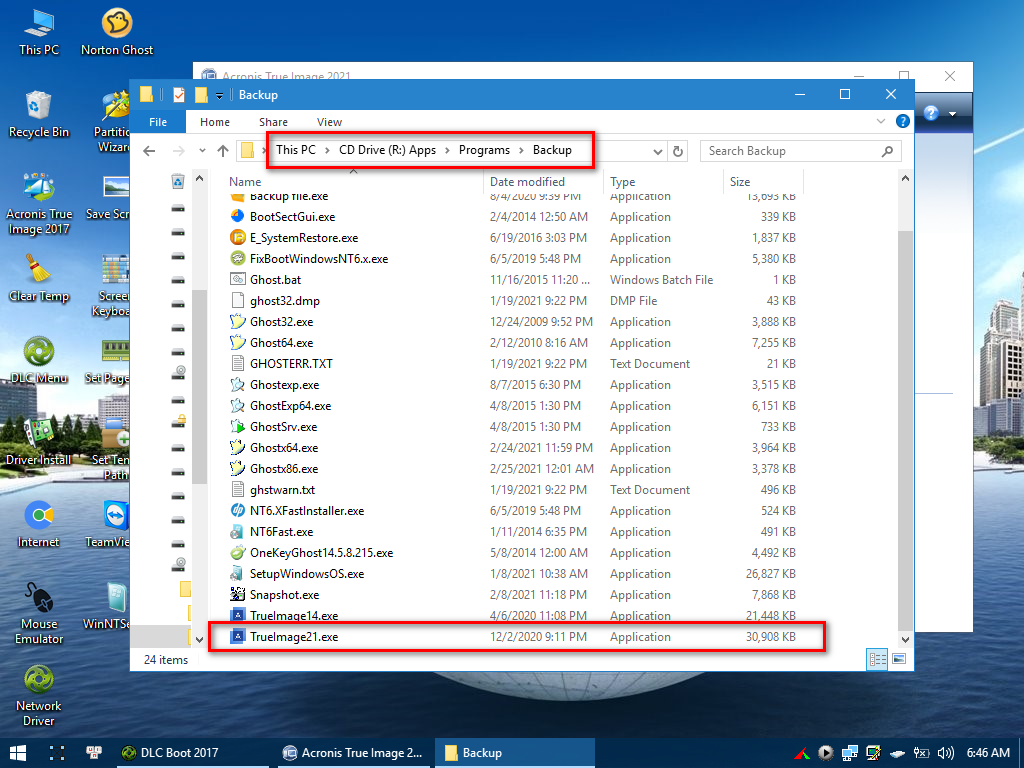Click the GhostSrv.exe file icon
The height and width of the screenshot is (768, 1024).
(238, 427)
